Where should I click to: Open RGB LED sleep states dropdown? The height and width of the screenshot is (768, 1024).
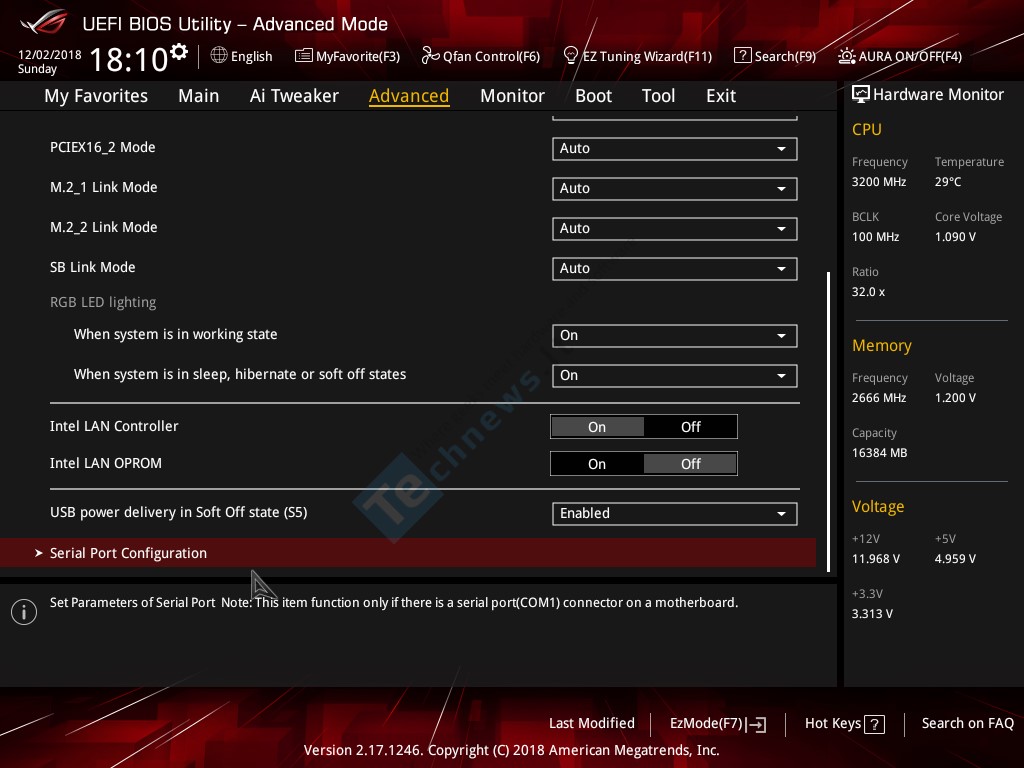coord(675,376)
